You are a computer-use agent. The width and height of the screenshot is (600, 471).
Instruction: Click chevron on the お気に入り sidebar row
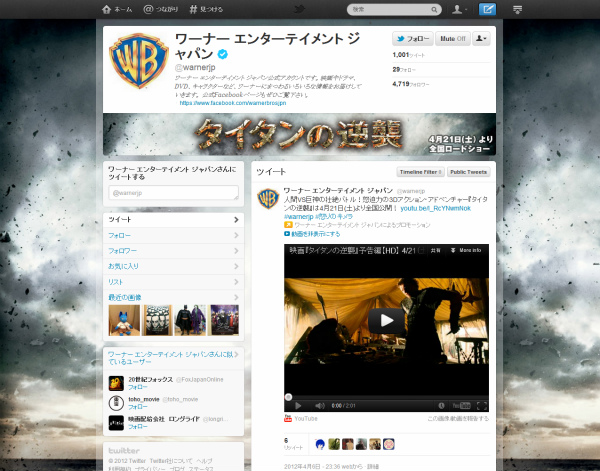tap(236, 266)
